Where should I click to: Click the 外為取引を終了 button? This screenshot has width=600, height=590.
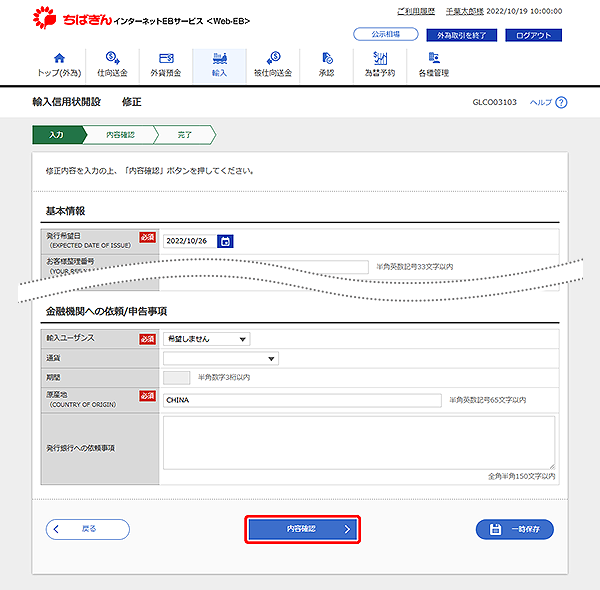[461, 35]
